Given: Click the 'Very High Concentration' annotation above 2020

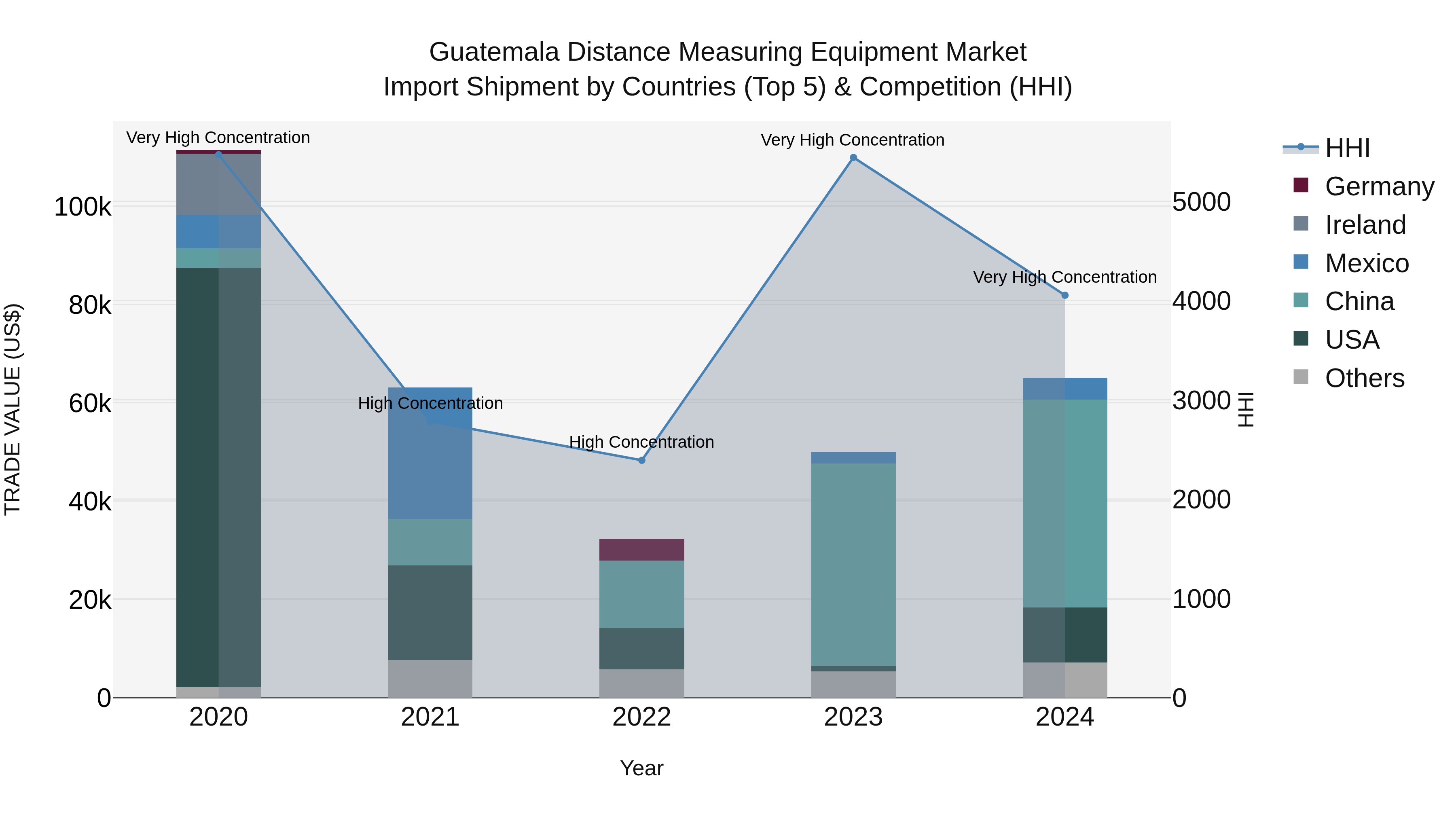Looking at the screenshot, I should [218, 138].
